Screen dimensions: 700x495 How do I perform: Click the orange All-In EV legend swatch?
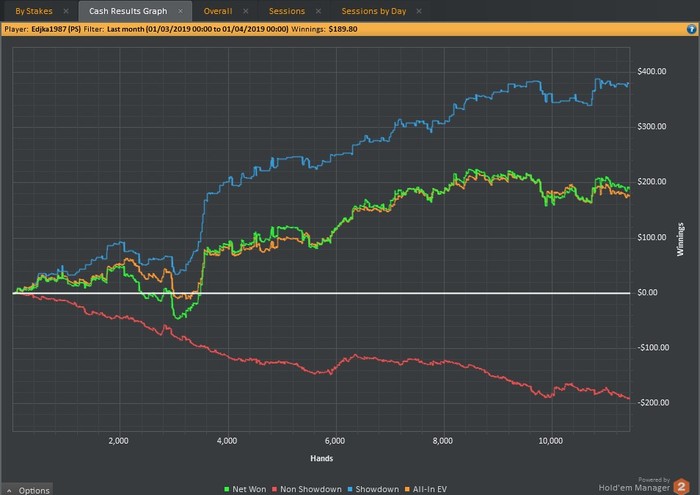(x=407, y=489)
